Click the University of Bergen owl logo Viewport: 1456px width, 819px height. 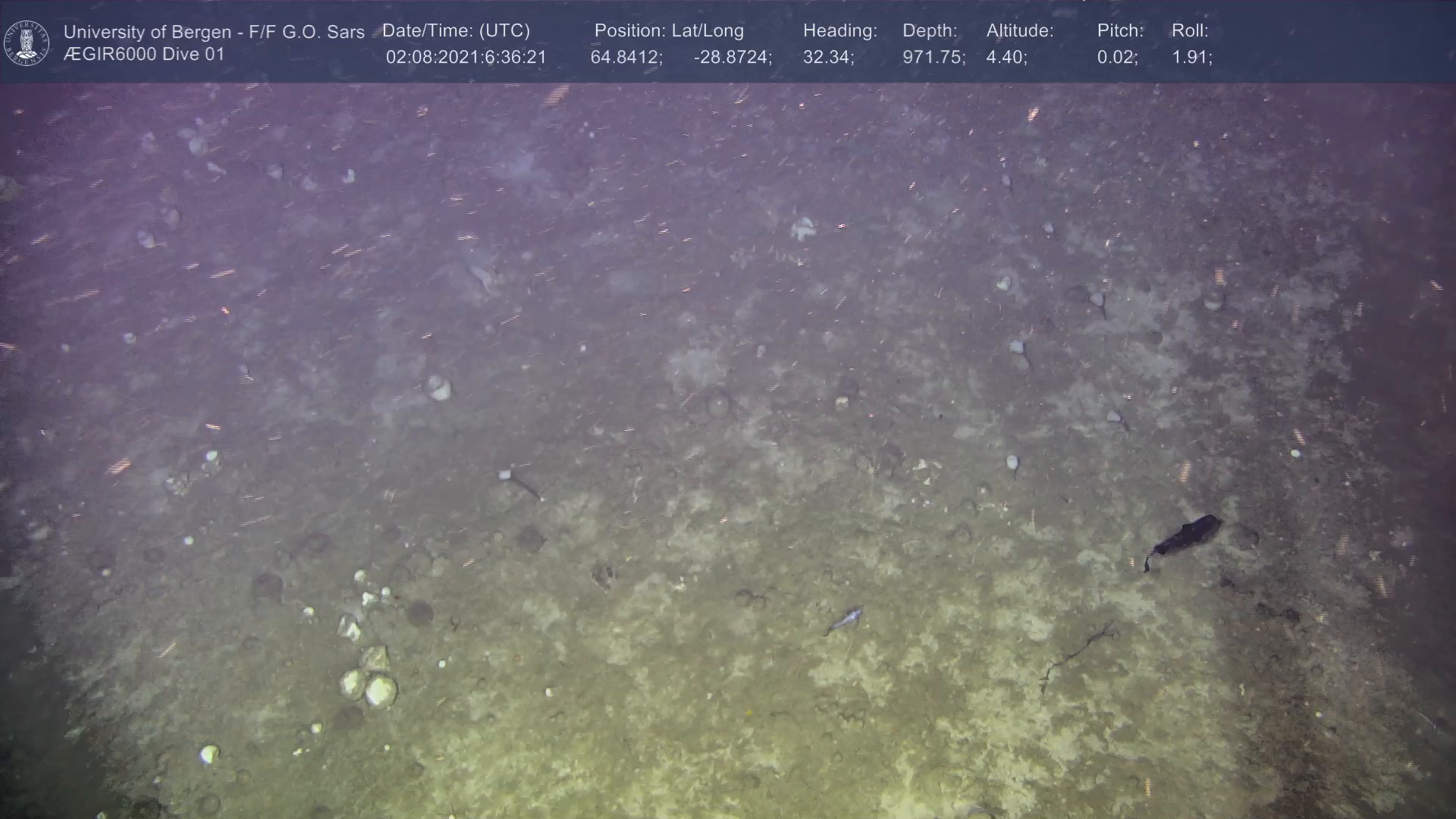(27, 42)
